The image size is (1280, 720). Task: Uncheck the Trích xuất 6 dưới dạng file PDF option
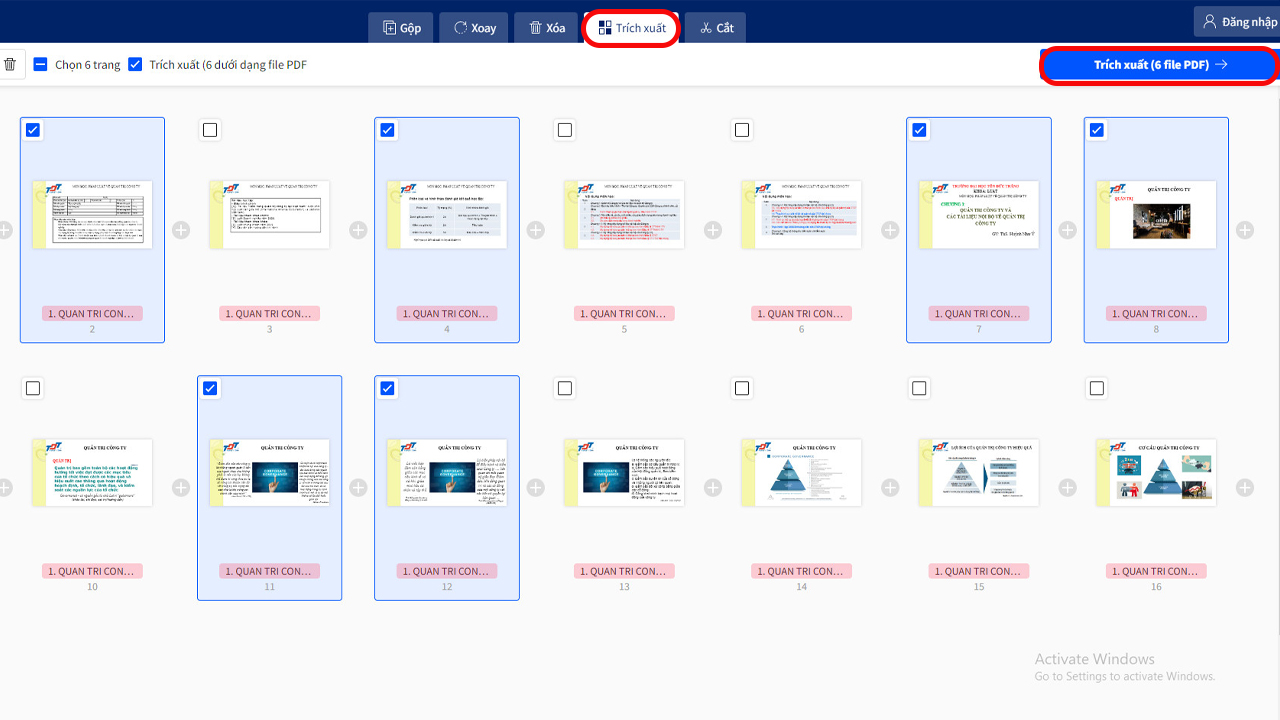(x=135, y=63)
